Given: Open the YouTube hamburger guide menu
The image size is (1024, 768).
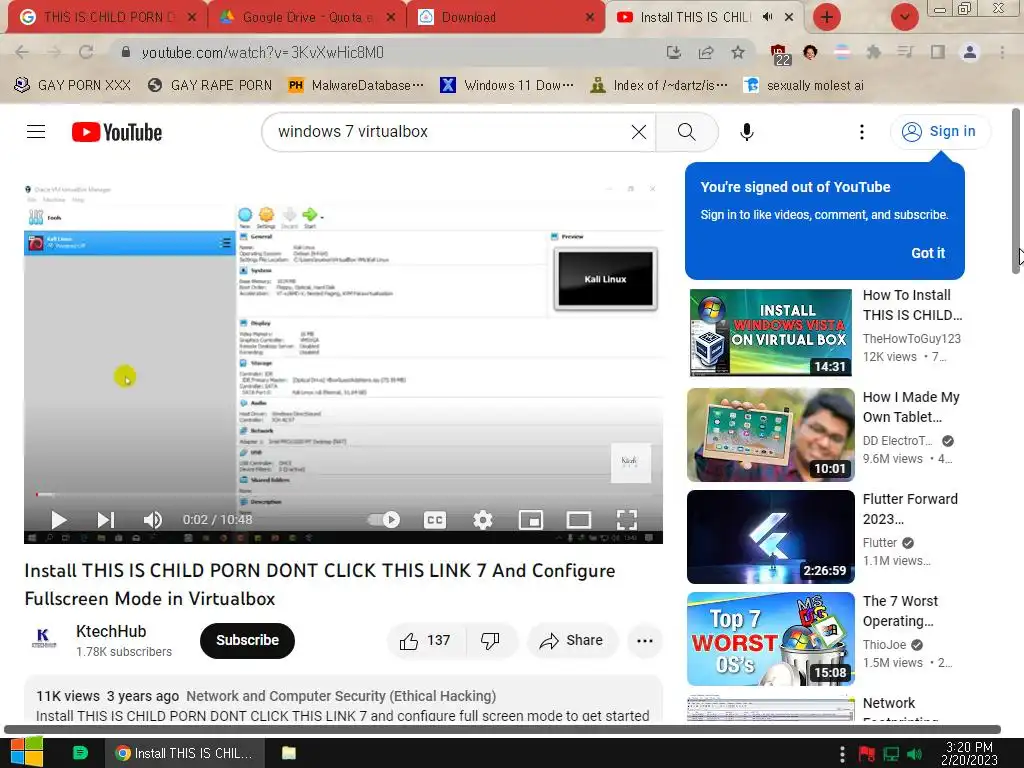Looking at the screenshot, I should 36,132.
